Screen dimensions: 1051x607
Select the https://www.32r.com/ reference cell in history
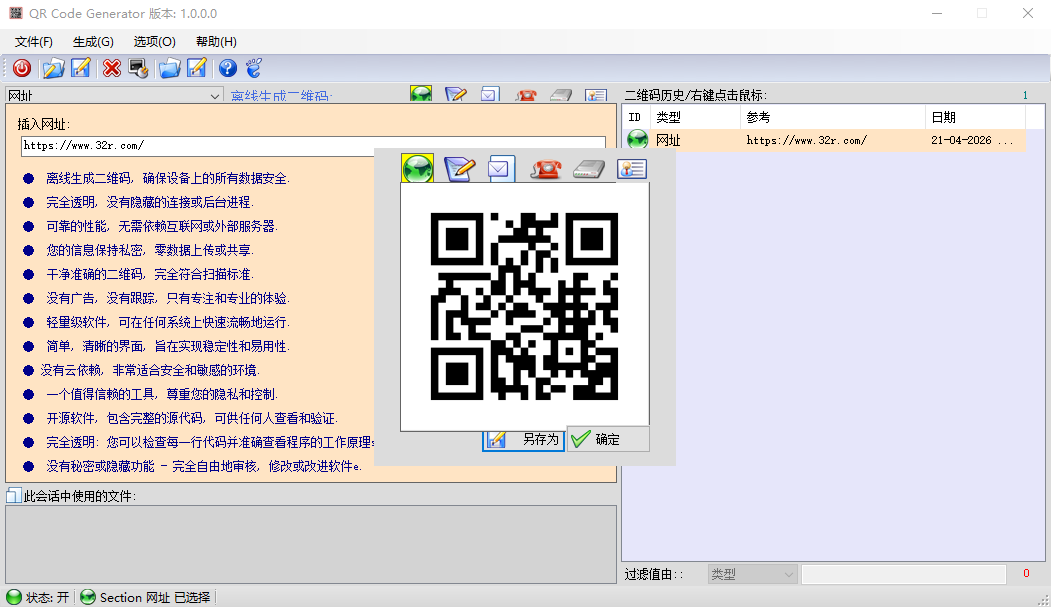pyautogui.click(x=806, y=140)
